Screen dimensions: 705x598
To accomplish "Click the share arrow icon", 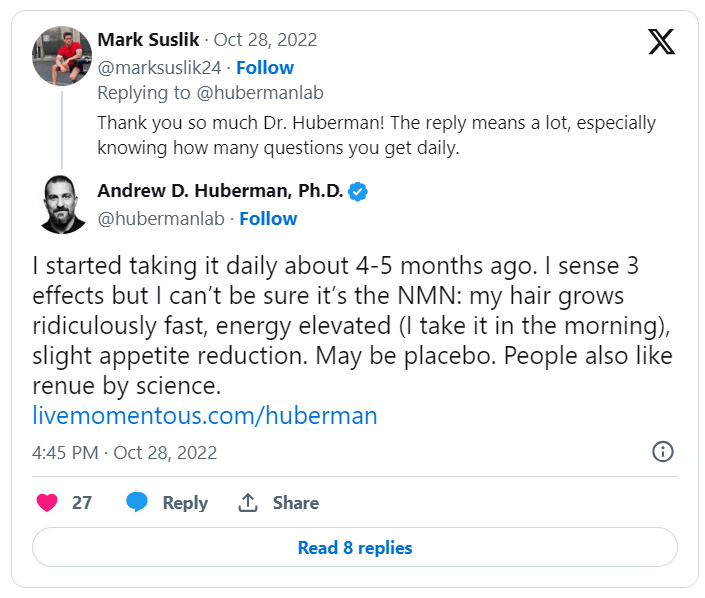I will click(x=248, y=503).
